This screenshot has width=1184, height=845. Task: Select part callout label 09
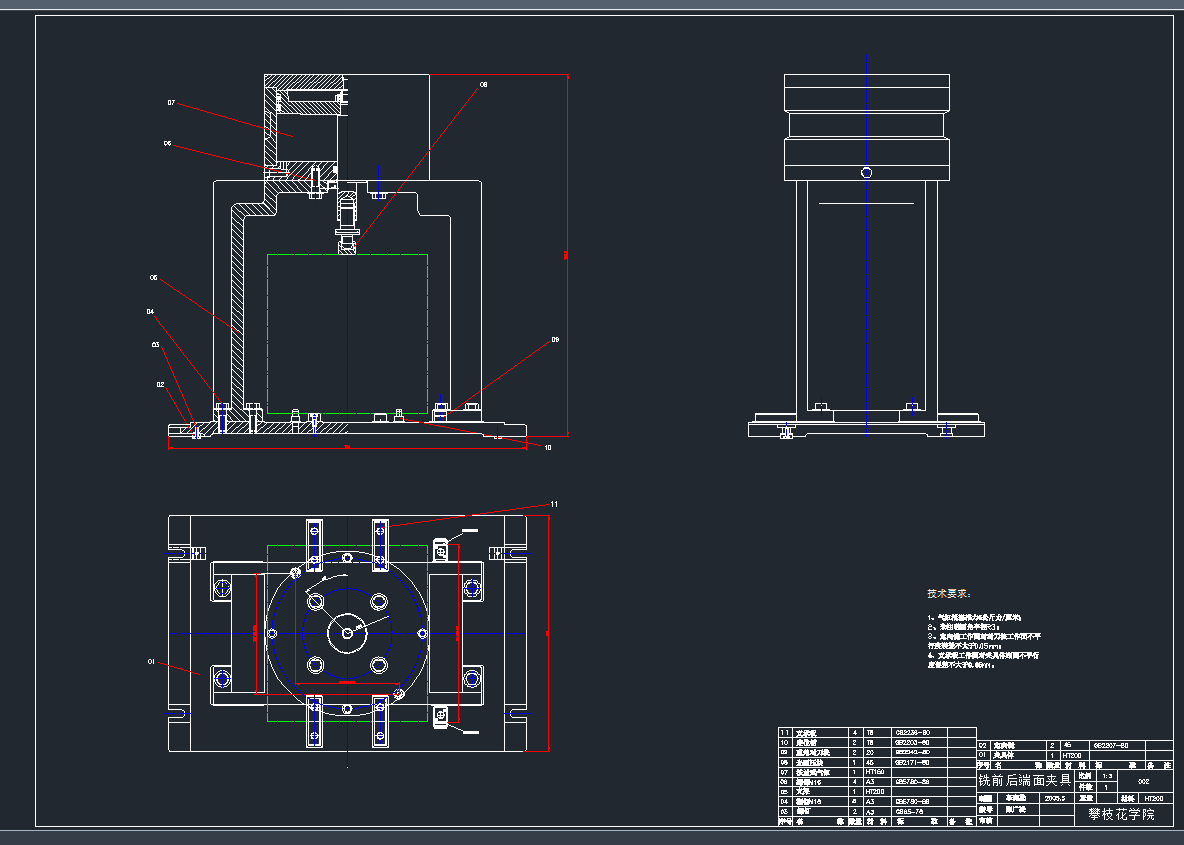pyautogui.click(x=555, y=340)
